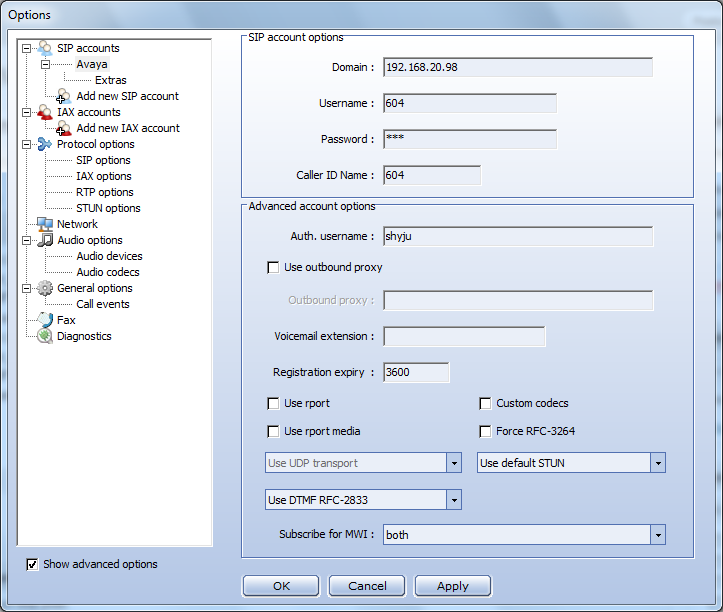The width and height of the screenshot is (723, 612).
Task: Click the Username field showing 604
Action: (470, 103)
